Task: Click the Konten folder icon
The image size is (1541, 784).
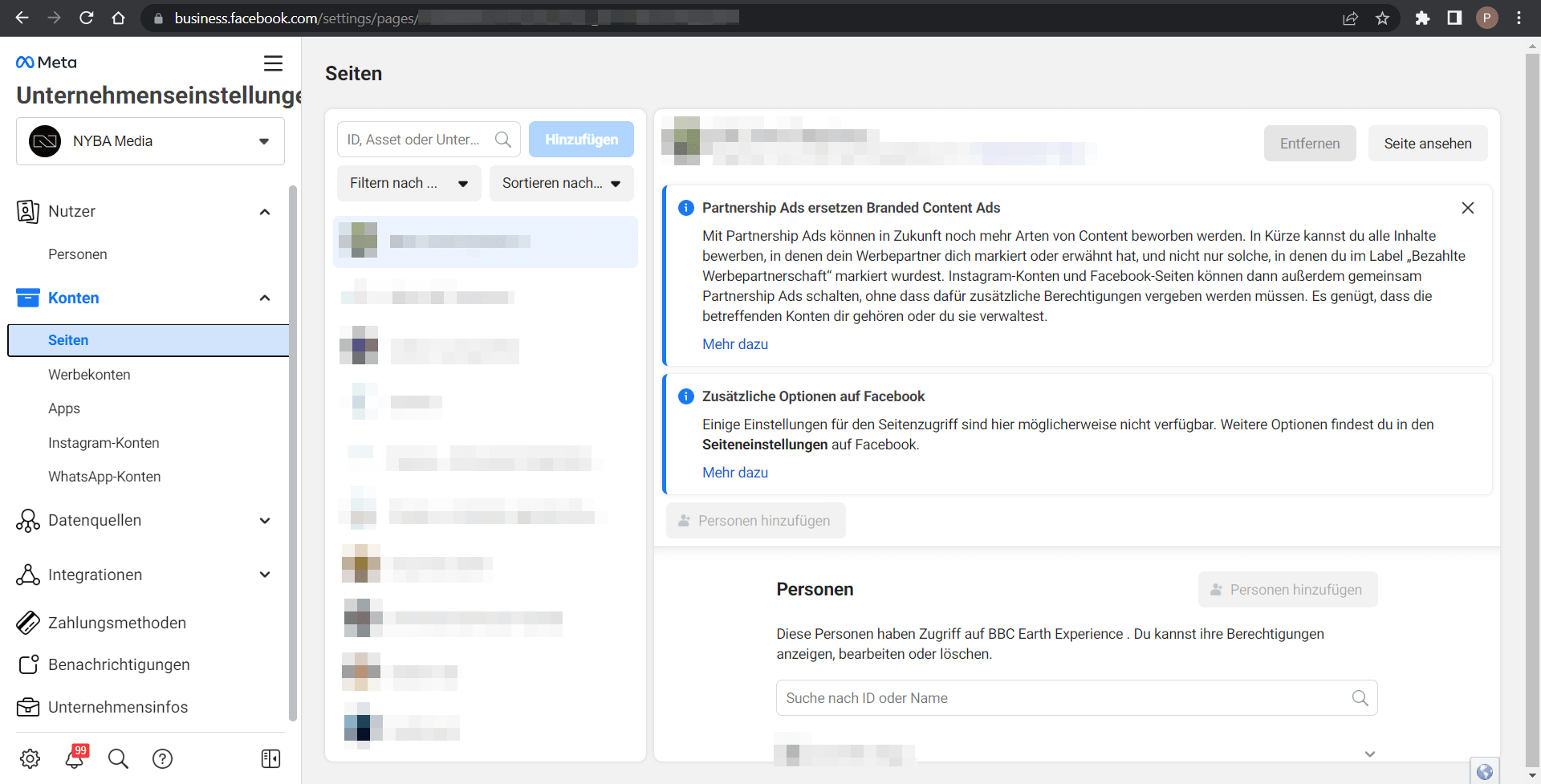Action: click(28, 298)
